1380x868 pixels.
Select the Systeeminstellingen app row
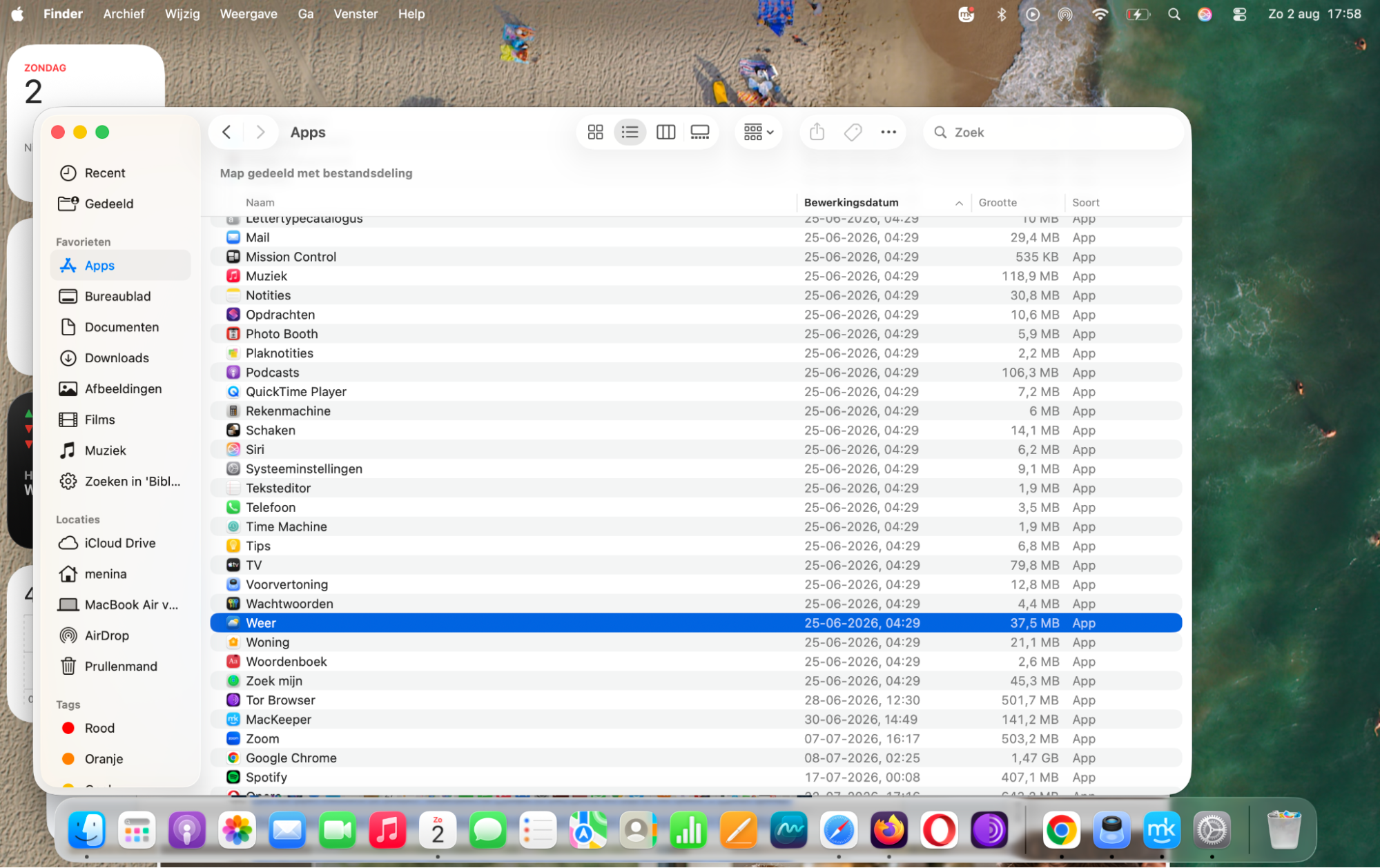point(696,469)
